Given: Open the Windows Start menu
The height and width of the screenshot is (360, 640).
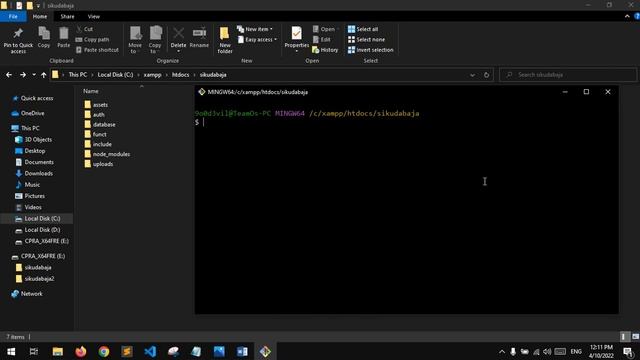Looking at the screenshot, I should pyautogui.click(x=11, y=351).
